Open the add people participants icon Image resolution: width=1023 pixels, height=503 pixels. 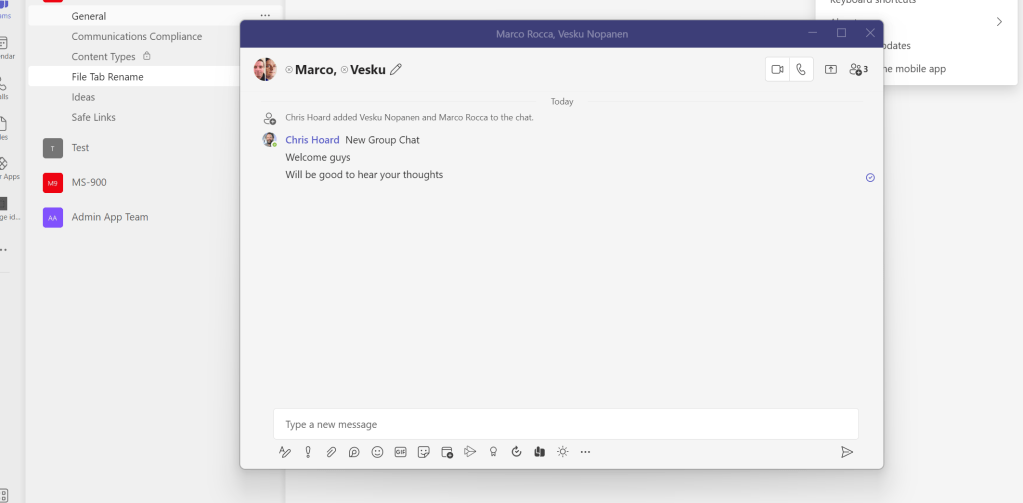click(x=857, y=69)
